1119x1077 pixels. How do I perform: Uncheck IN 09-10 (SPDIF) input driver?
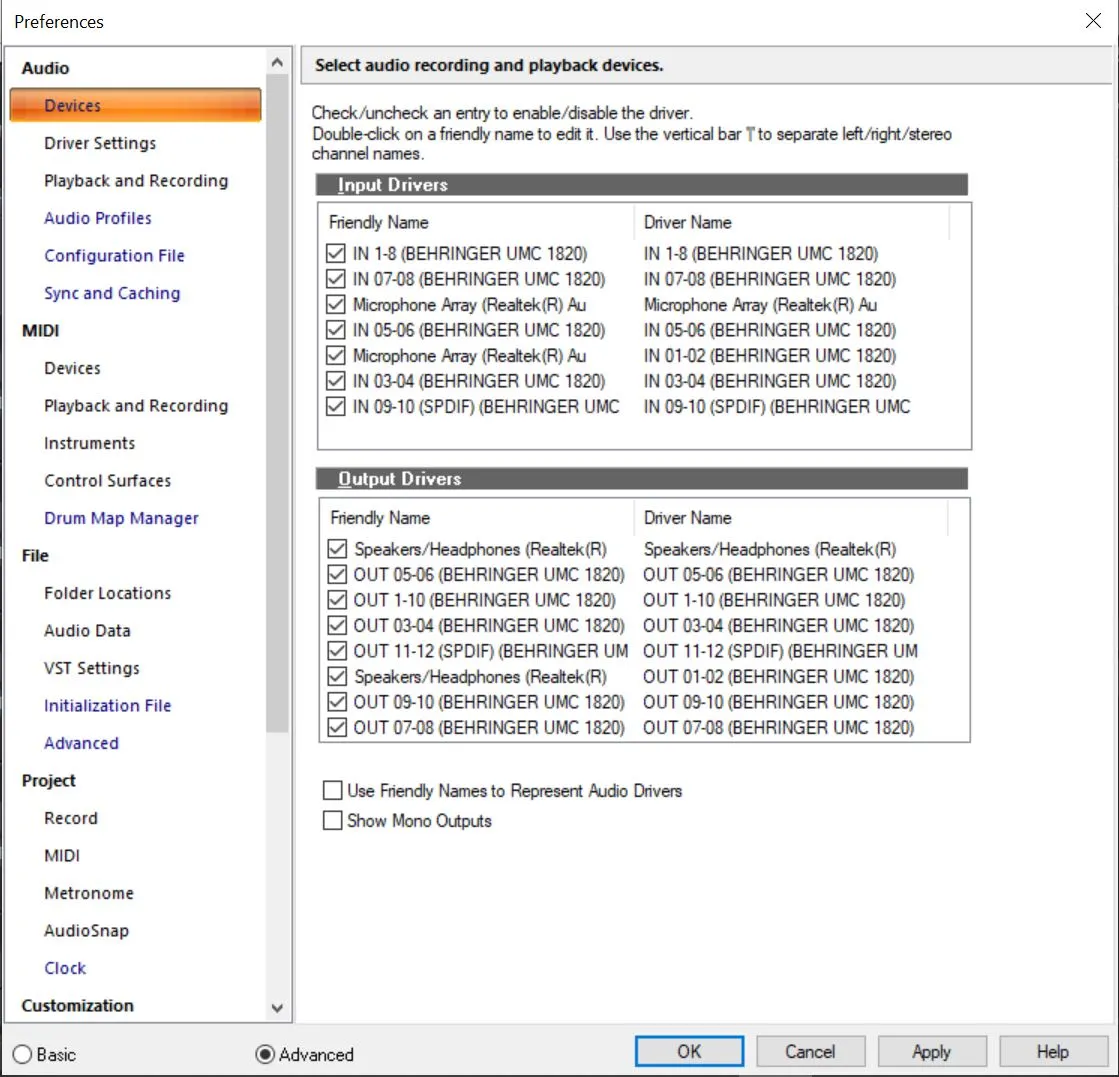[335, 406]
